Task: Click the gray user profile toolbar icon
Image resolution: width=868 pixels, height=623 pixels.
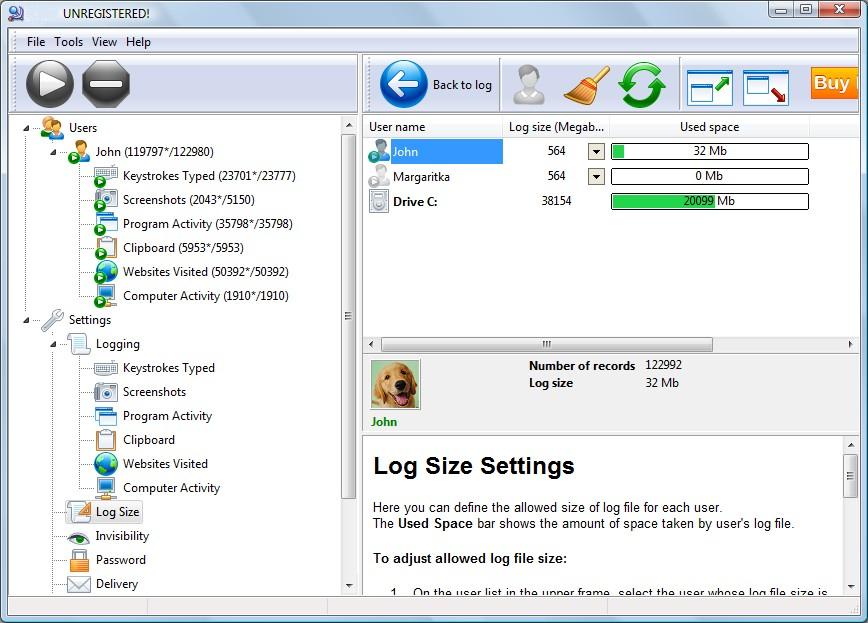Action: [x=529, y=85]
